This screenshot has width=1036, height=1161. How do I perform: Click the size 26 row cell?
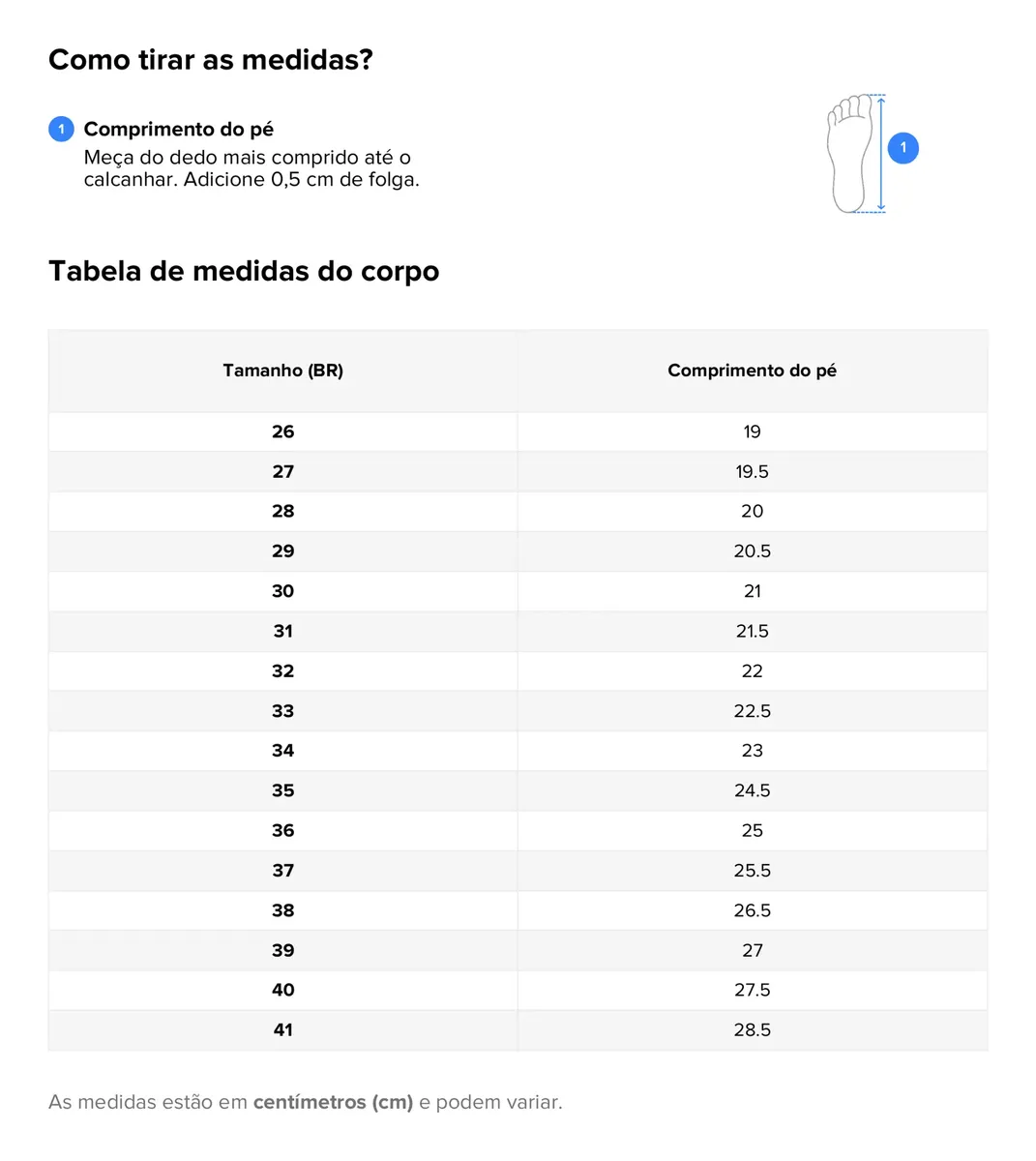(283, 432)
